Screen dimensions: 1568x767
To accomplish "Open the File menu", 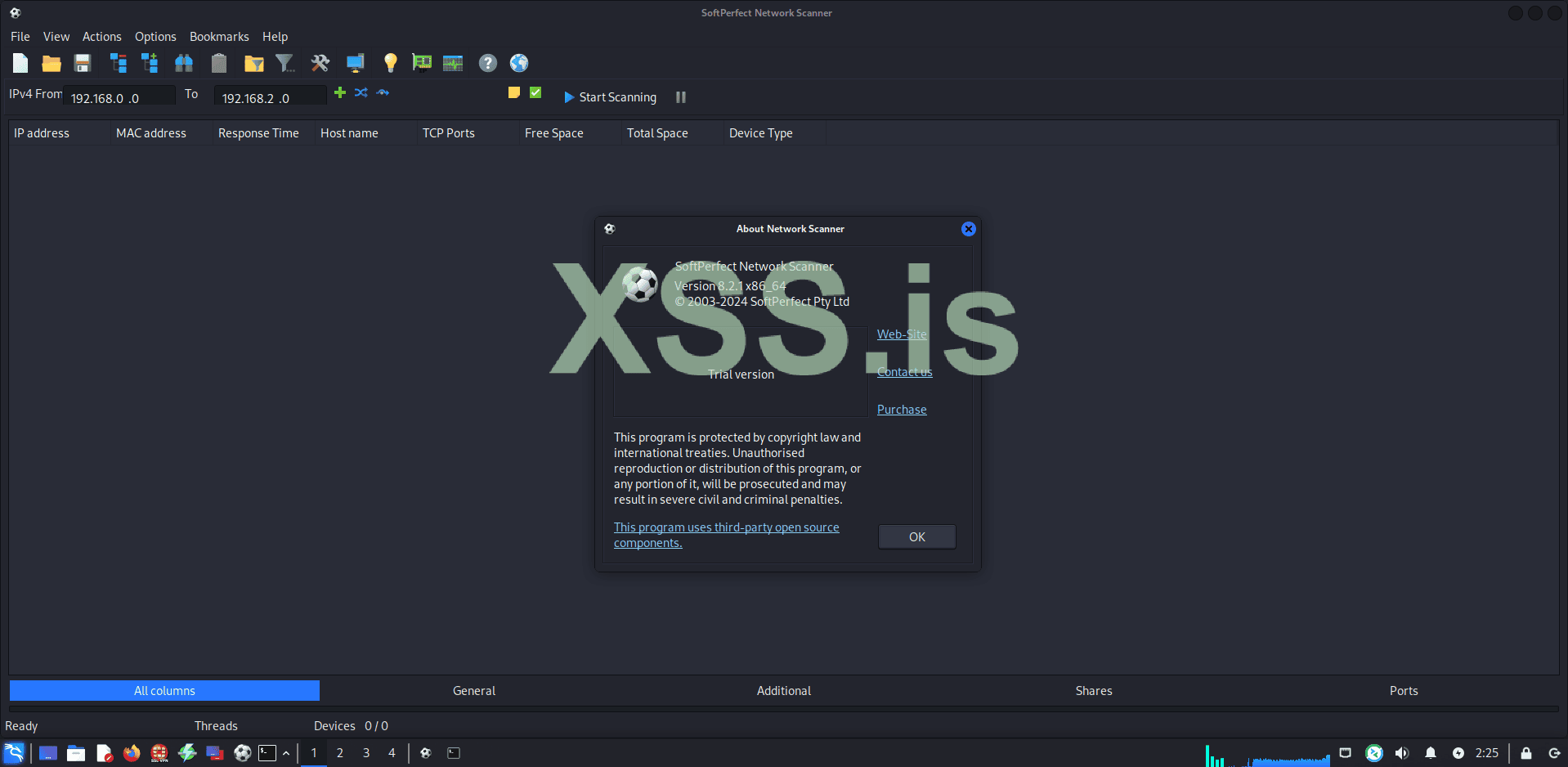I will click(x=20, y=37).
